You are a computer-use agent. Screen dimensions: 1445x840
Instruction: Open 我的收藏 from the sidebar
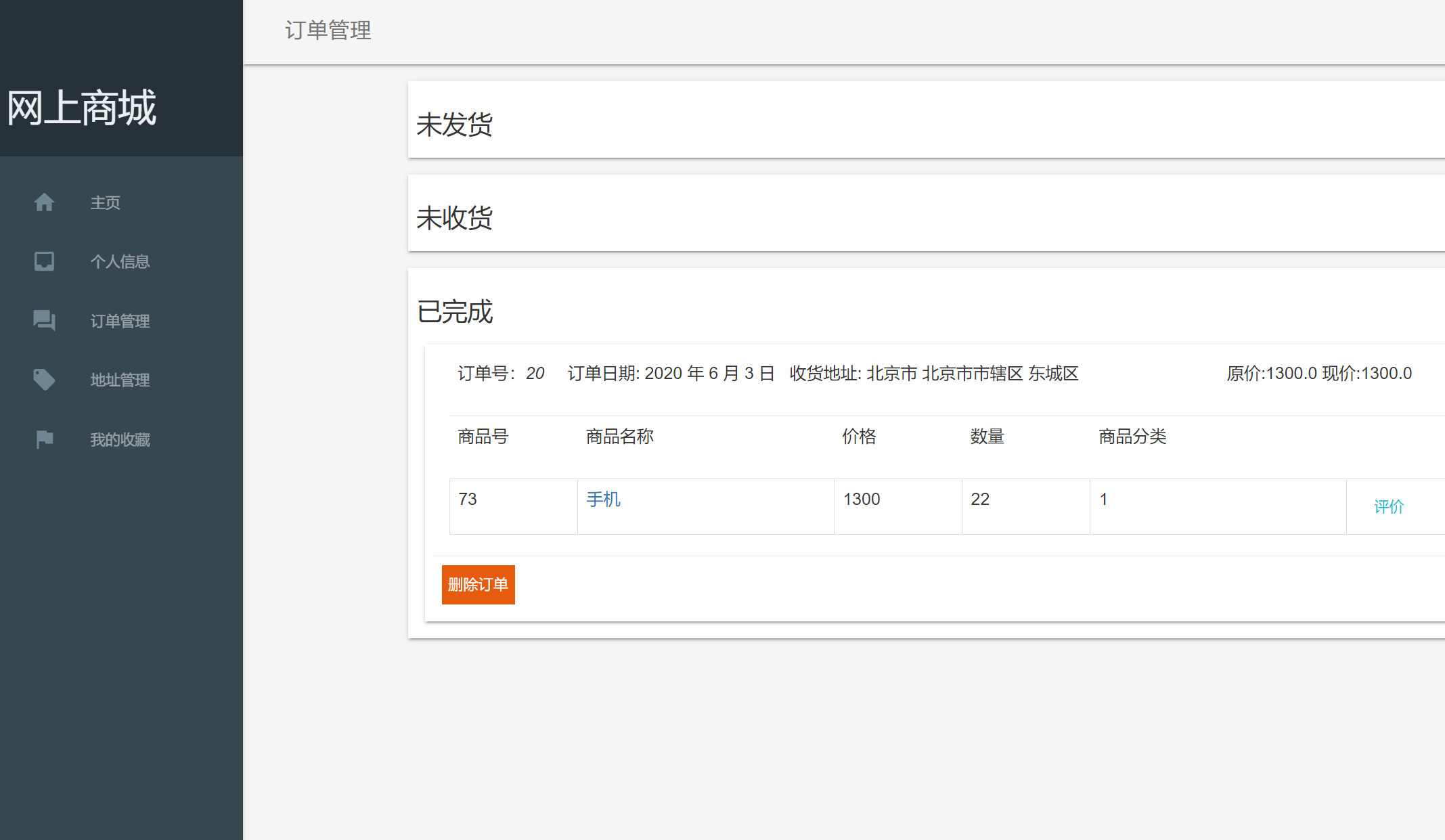point(120,439)
